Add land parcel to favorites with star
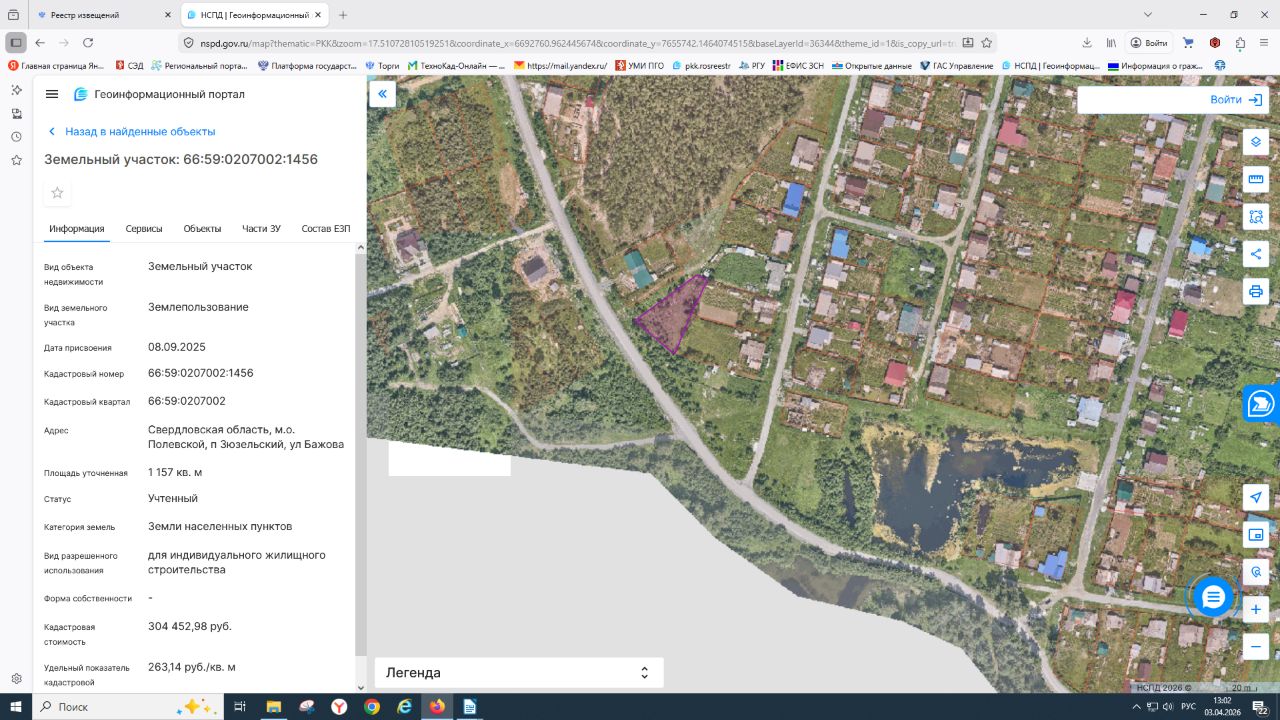 57,193
